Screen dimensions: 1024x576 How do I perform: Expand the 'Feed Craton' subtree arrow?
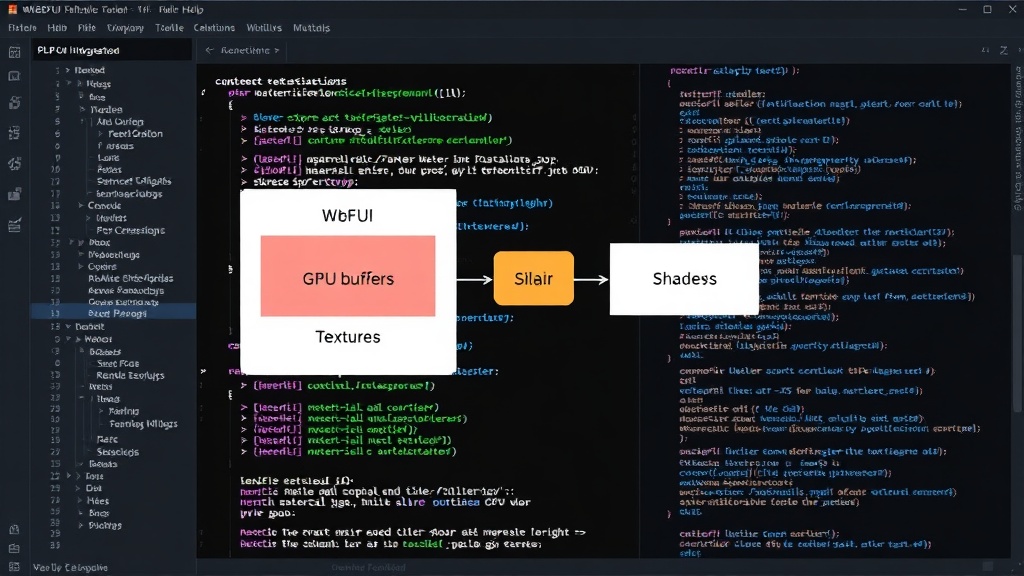(x=101, y=134)
